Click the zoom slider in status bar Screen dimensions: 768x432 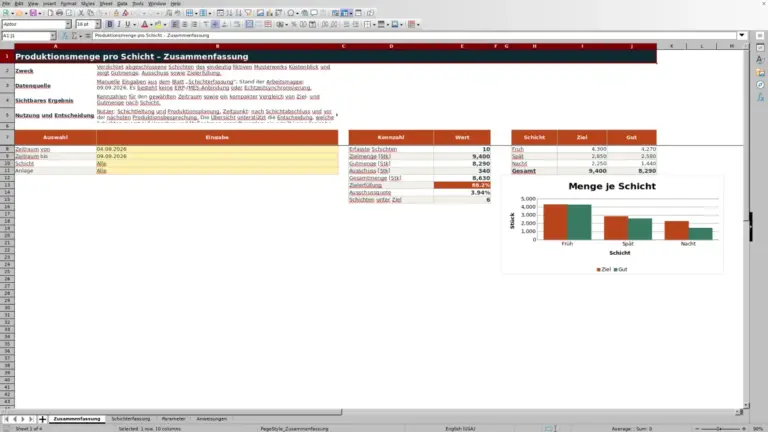(720, 429)
